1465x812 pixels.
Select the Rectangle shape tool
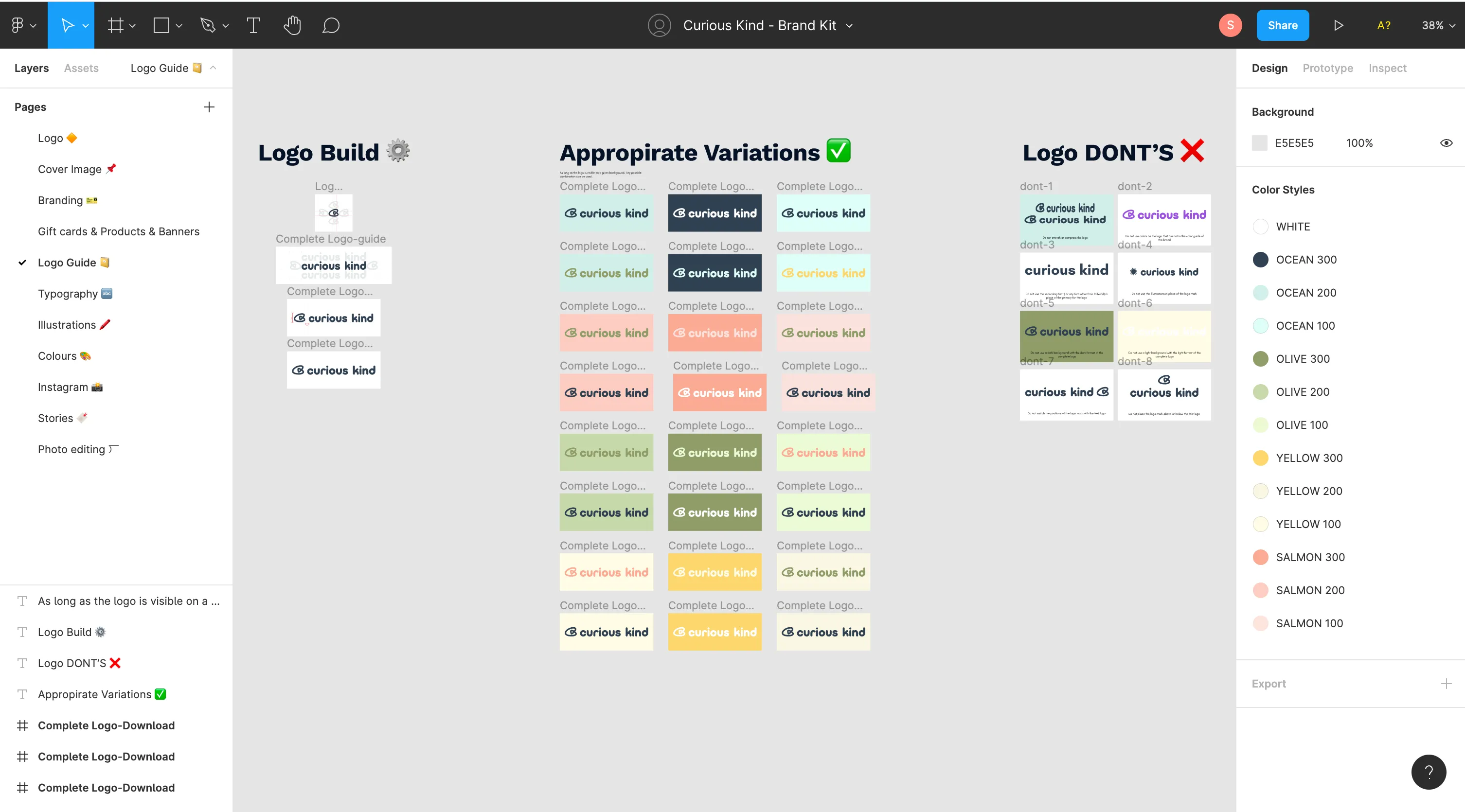pyautogui.click(x=161, y=25)
